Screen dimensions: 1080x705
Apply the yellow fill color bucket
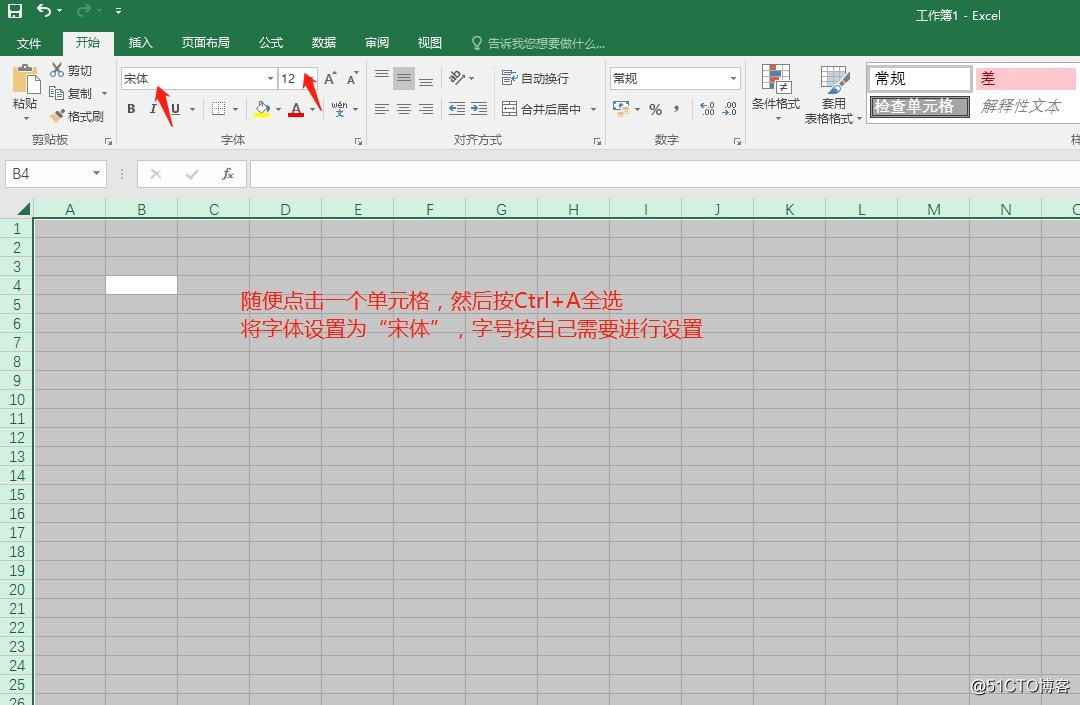pos(262,109)
